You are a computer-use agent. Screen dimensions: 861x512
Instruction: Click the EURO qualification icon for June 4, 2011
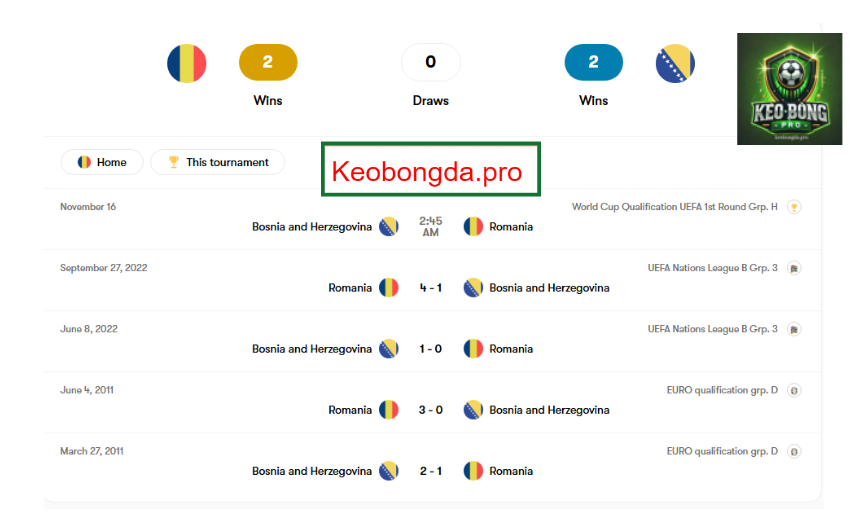tap(794, 390)
